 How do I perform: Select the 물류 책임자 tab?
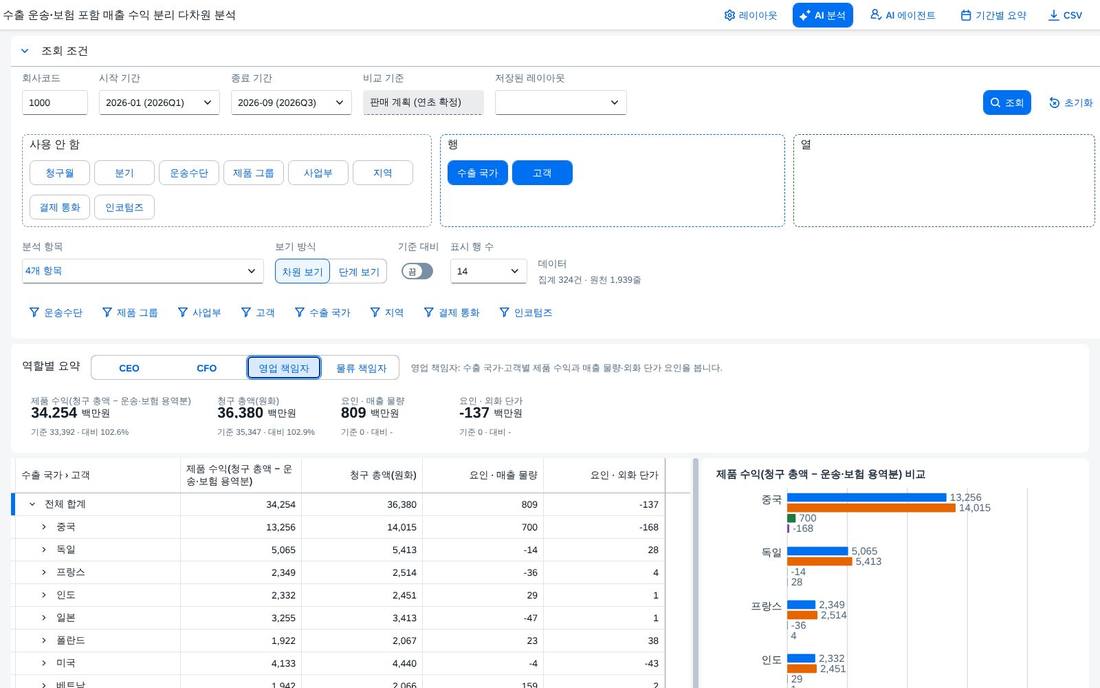pyautogui.click(x=361, y=368)
